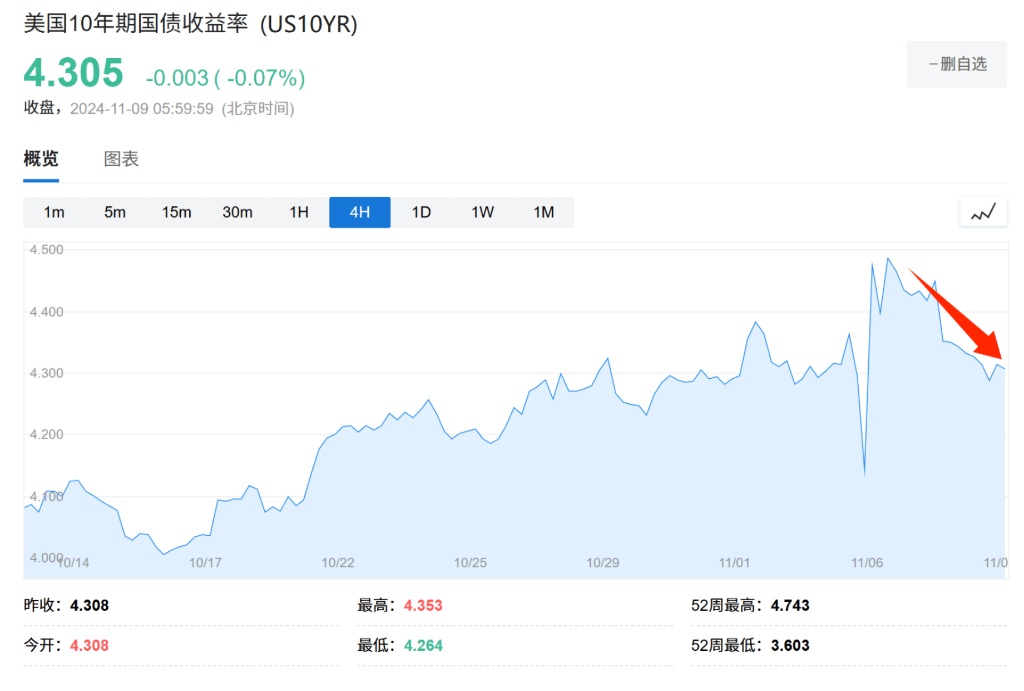Click the line chart type icon
Viewport: 1024px width, 691px height.
pyautogui.click(x=983, y=212)
